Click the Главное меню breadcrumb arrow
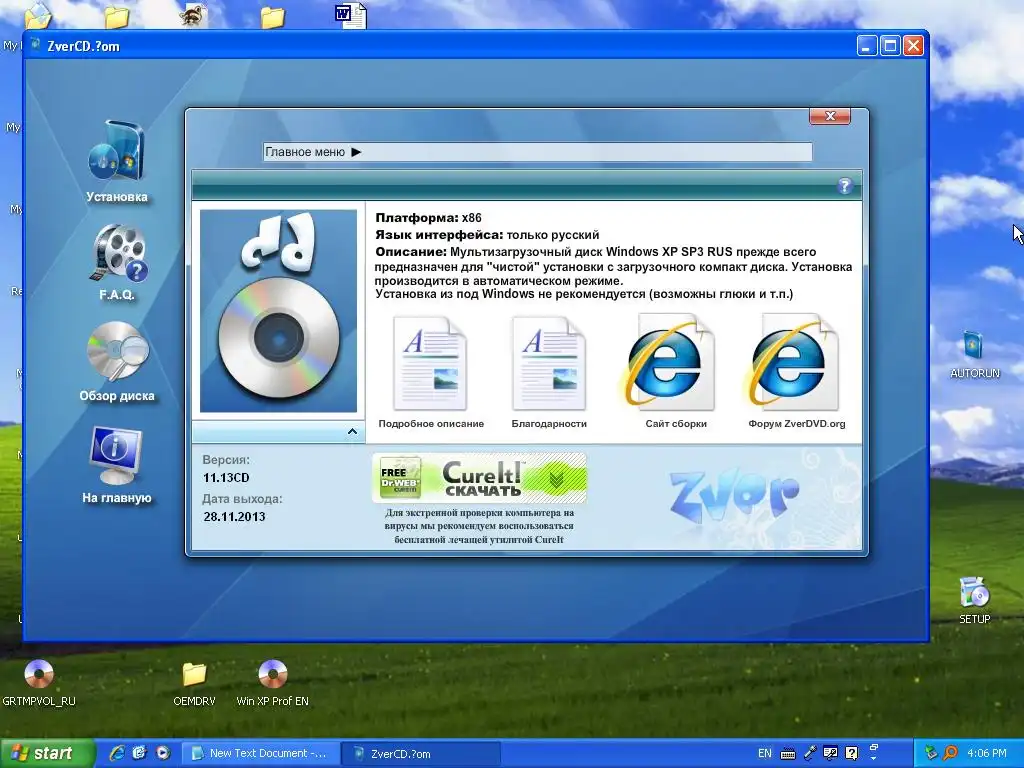1024x768 pixels. point(356,152)
